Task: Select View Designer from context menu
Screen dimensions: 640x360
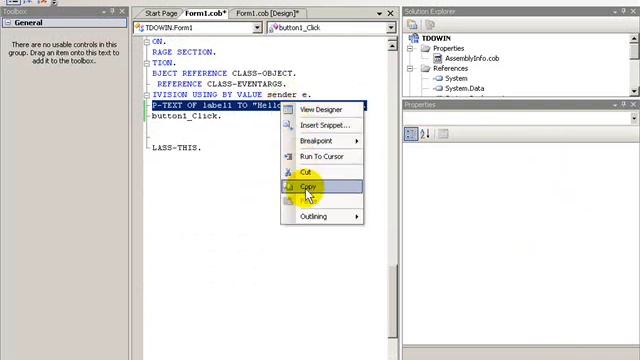Action: click(322, 109)
